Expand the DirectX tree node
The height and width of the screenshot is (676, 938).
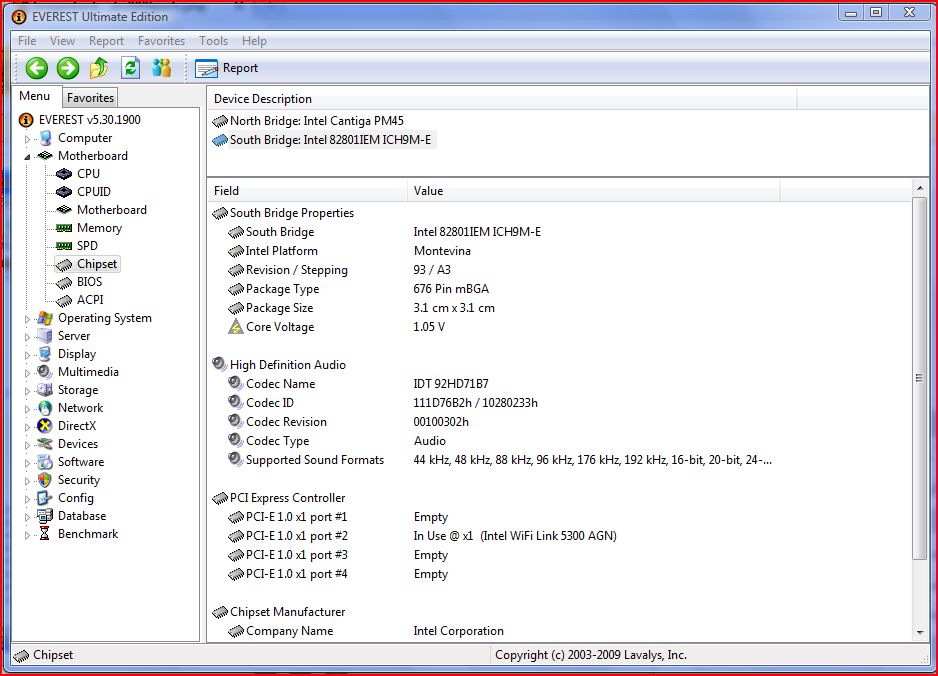coord(28,427)
